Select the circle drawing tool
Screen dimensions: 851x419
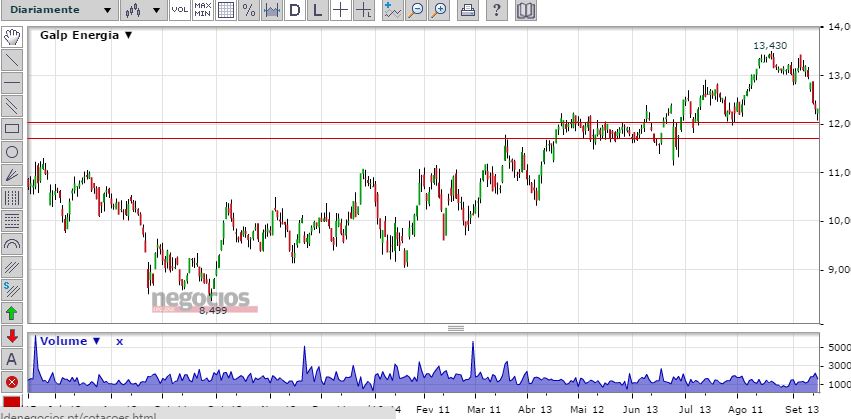[x=12, y=152]
